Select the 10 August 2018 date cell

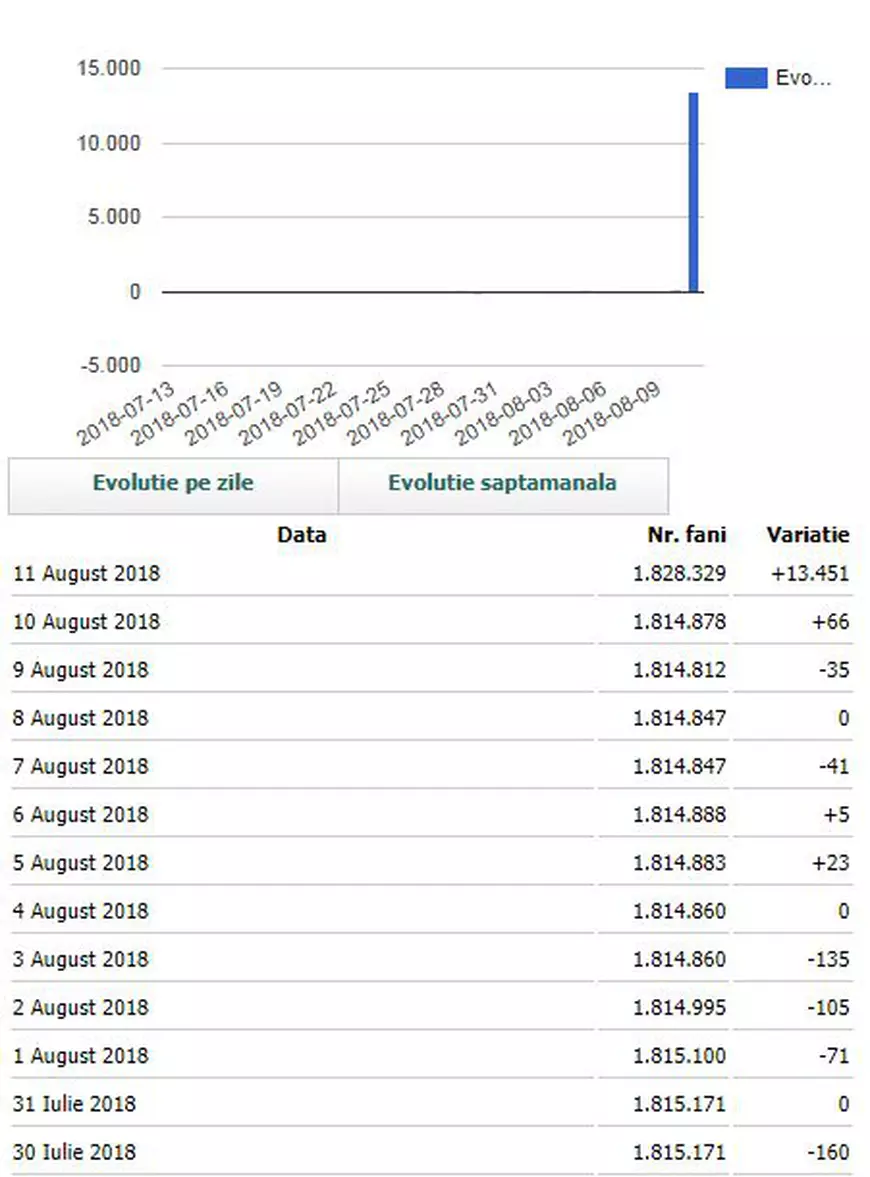[x=86, y=622]
